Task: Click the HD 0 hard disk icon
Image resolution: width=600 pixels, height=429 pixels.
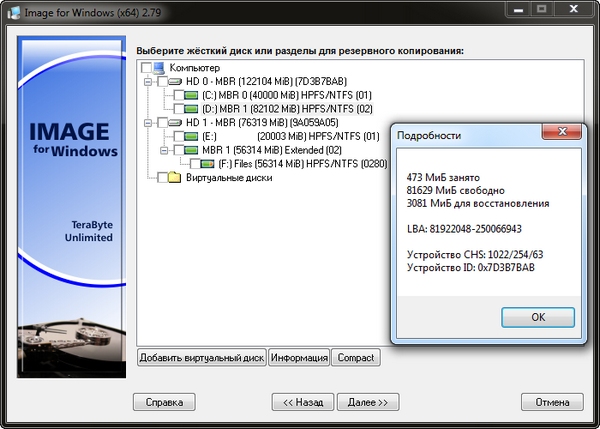Action: (x=177, y=80)
